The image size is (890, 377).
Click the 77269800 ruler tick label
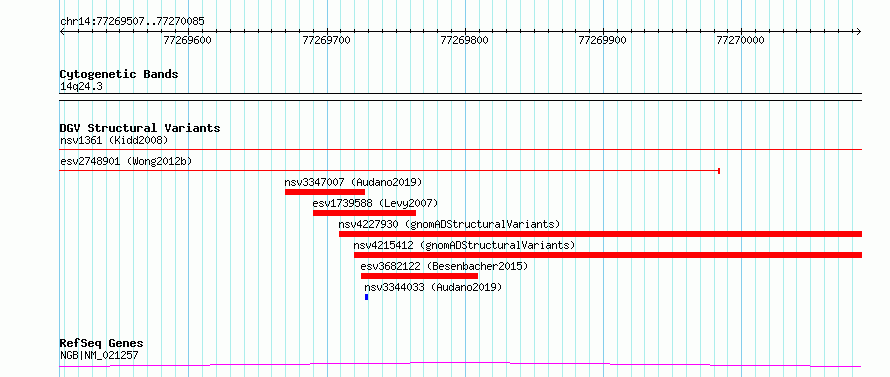pos(464,40)
